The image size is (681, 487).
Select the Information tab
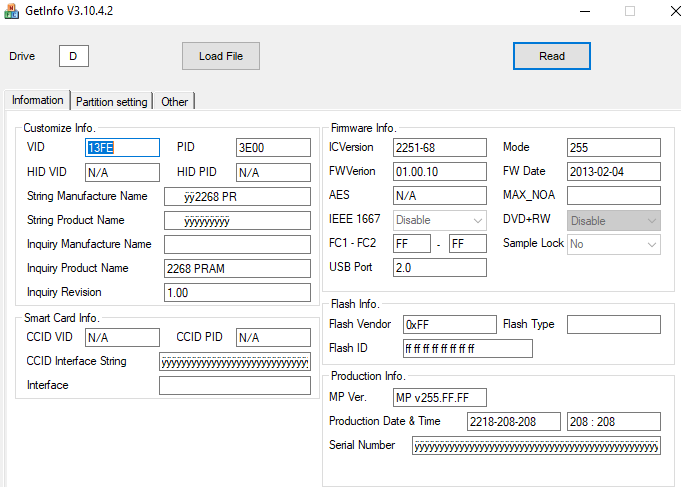click(x=37, y=100)
